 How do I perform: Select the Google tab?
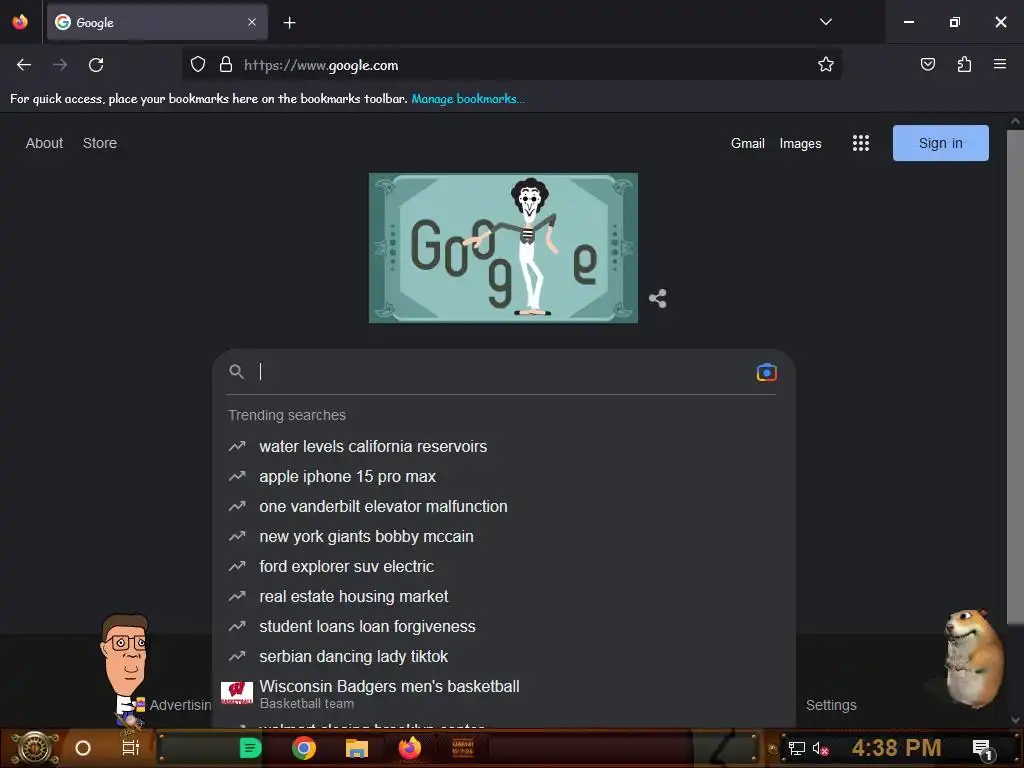click(157, 22)
